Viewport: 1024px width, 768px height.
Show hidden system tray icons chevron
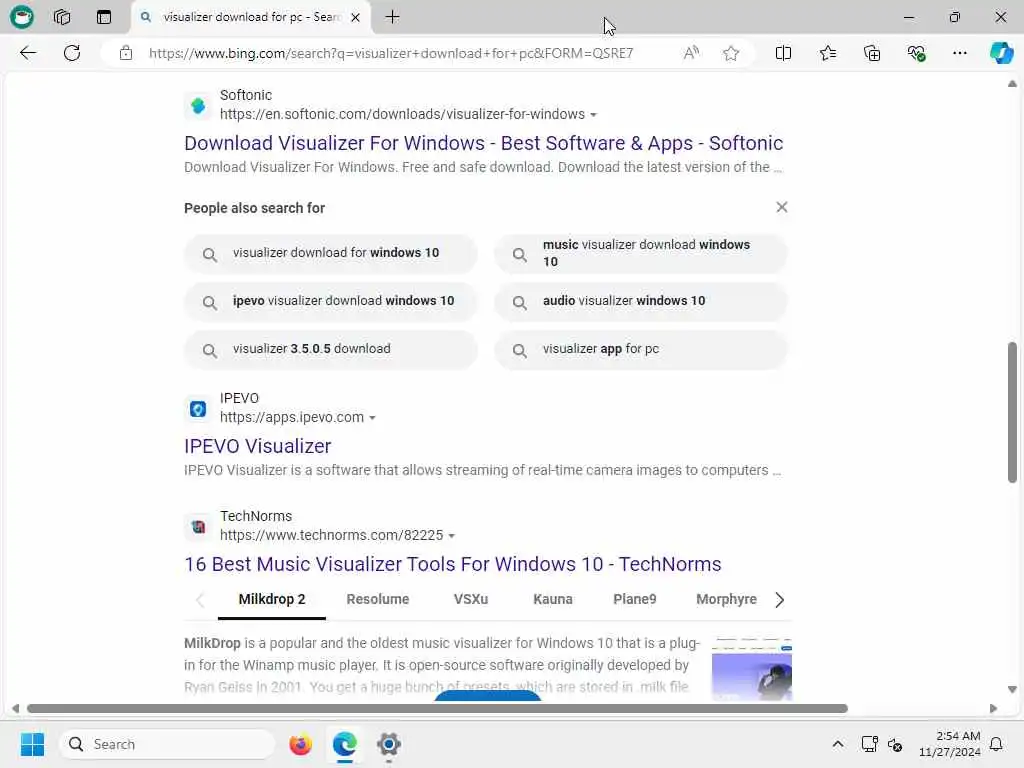(838, 744)
